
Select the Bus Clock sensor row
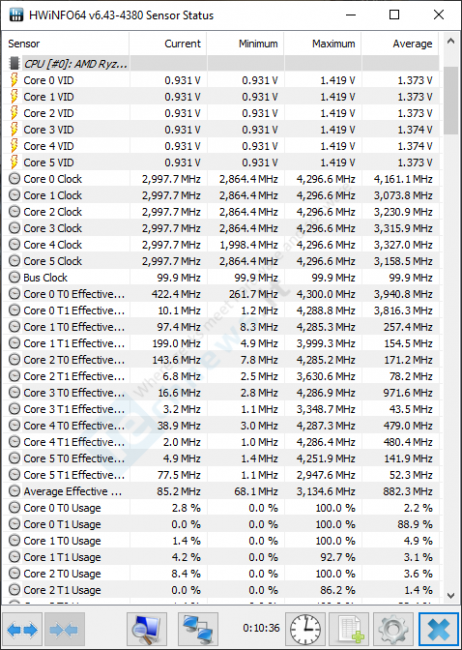[x=221, y=278]
